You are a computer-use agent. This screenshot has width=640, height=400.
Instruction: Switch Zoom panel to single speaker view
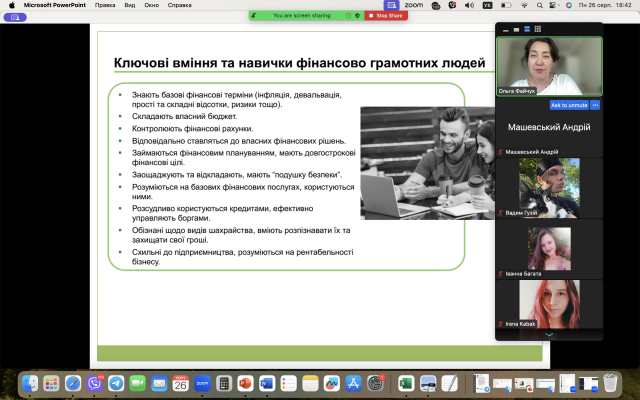(516, 29)
